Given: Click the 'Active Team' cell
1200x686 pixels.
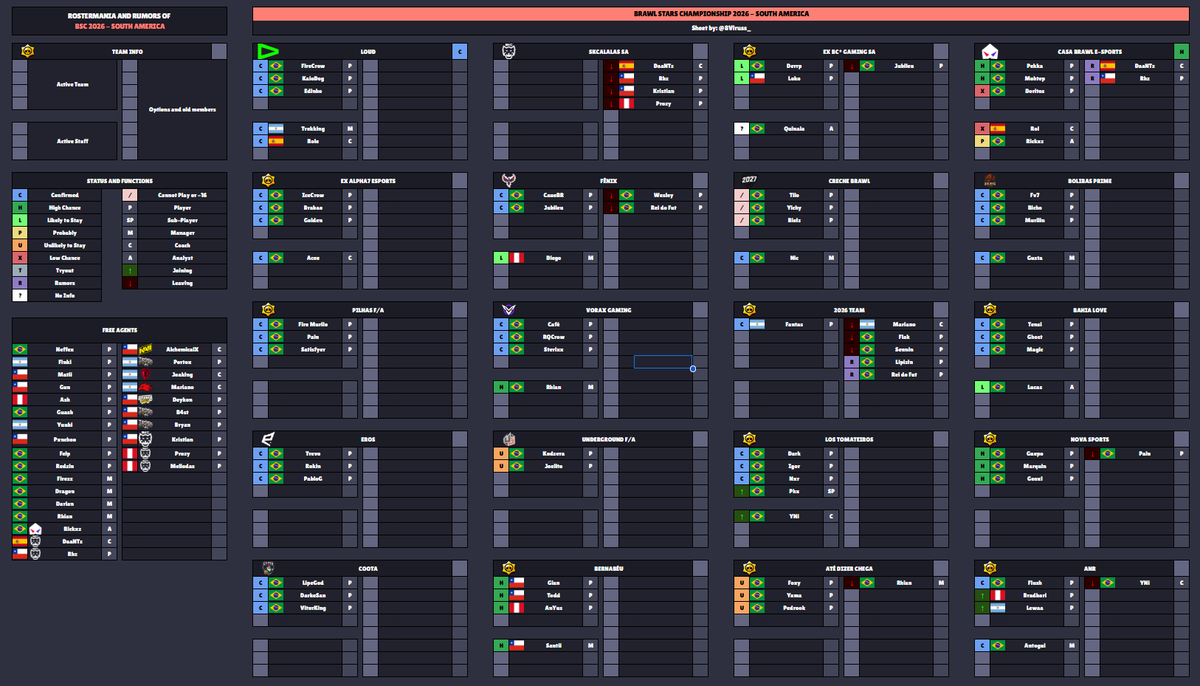Looking at the screenshot, I should coord(72,85).
